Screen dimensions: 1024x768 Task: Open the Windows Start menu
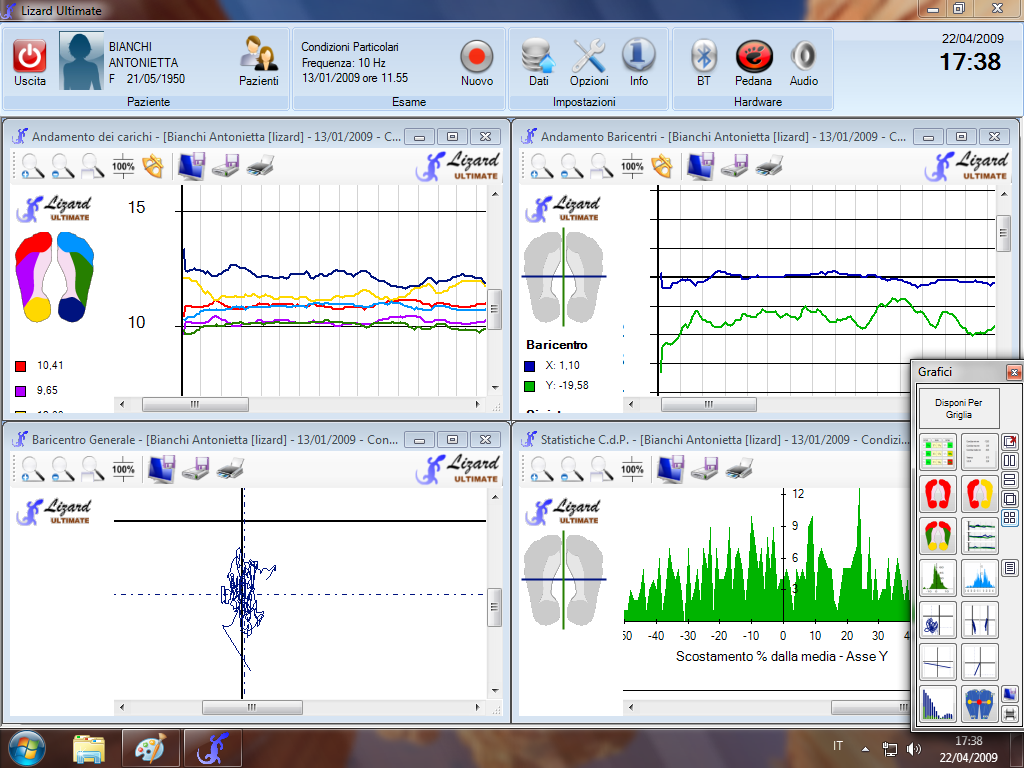pyautogui.click(x=26, y=747)
